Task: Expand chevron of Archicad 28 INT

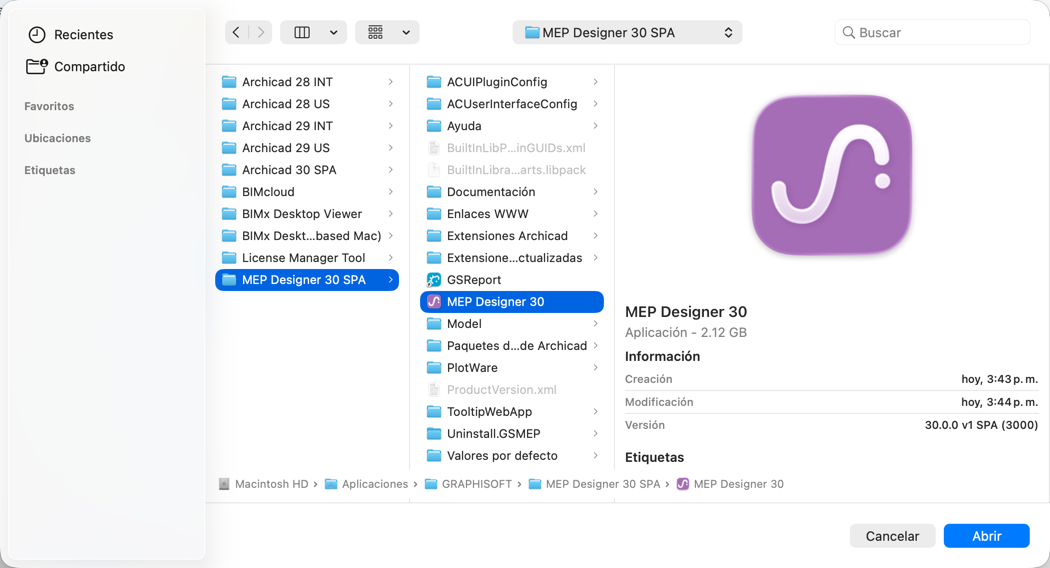Action: pyautogui.click(x=390, y=82)
